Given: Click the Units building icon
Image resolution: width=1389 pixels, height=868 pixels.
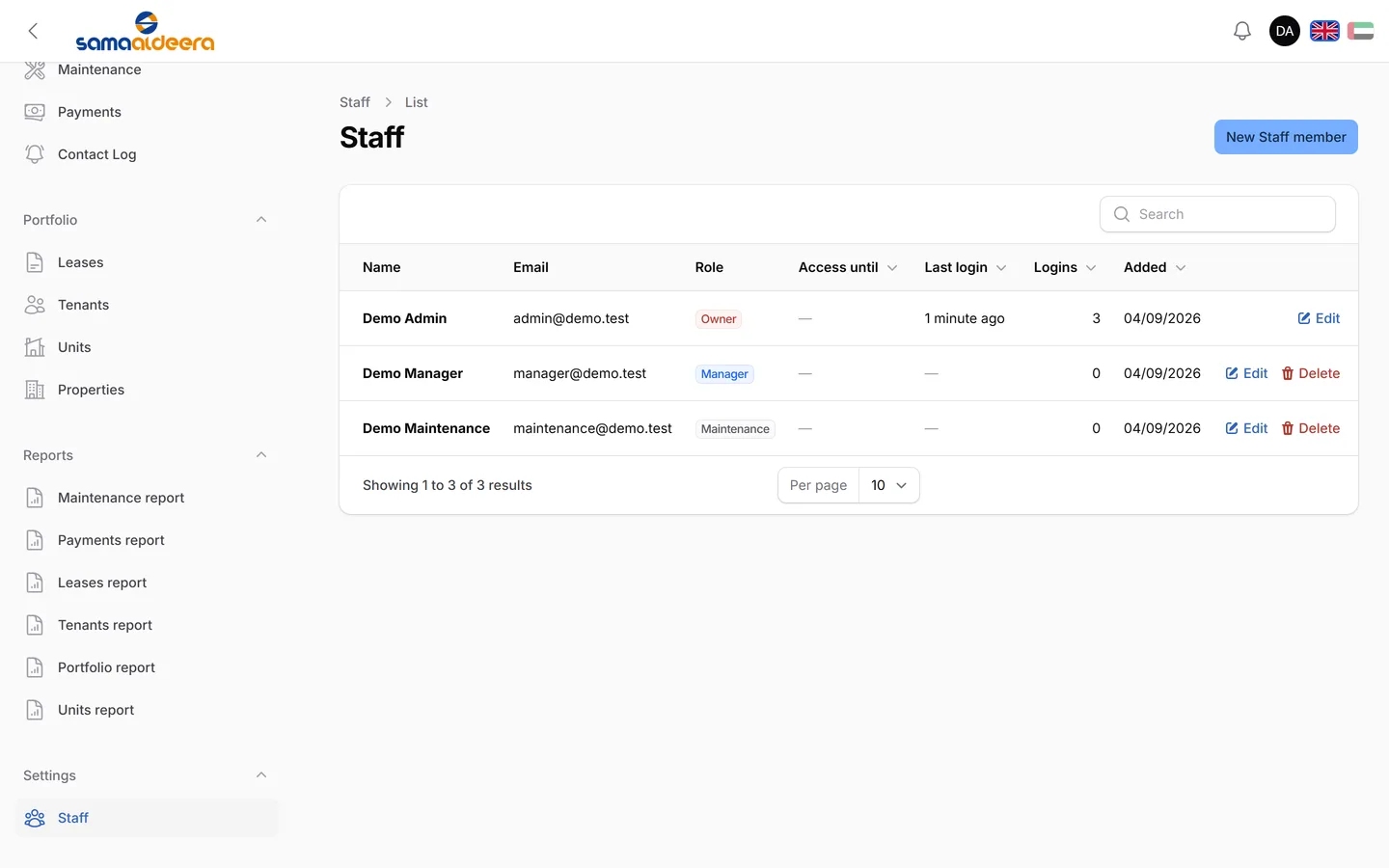Looking at the screenshot, I should (x=35, y=347).
